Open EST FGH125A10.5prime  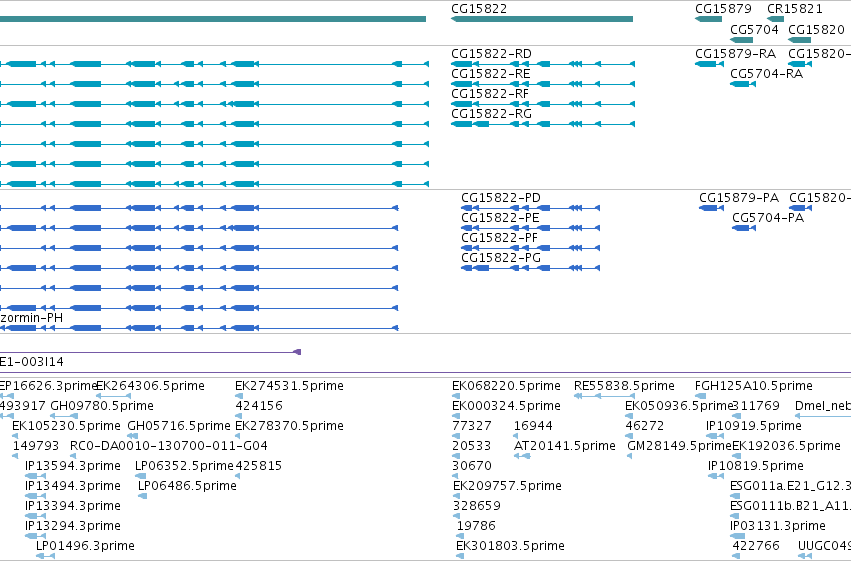[x=754, y=386]
